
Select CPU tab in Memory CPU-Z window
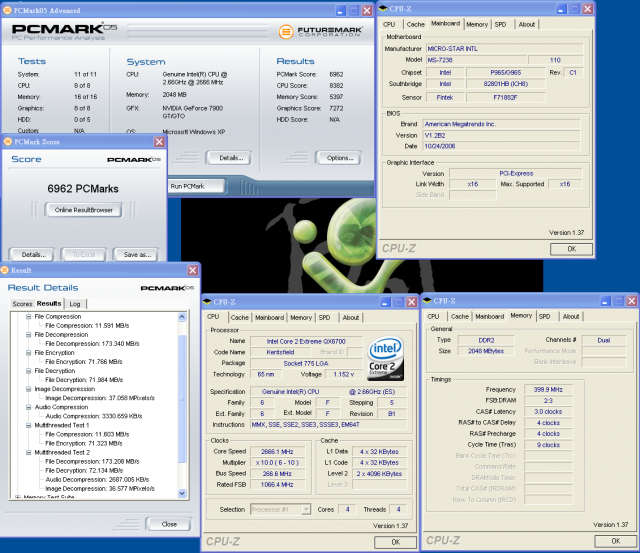(x=433, y=316)
